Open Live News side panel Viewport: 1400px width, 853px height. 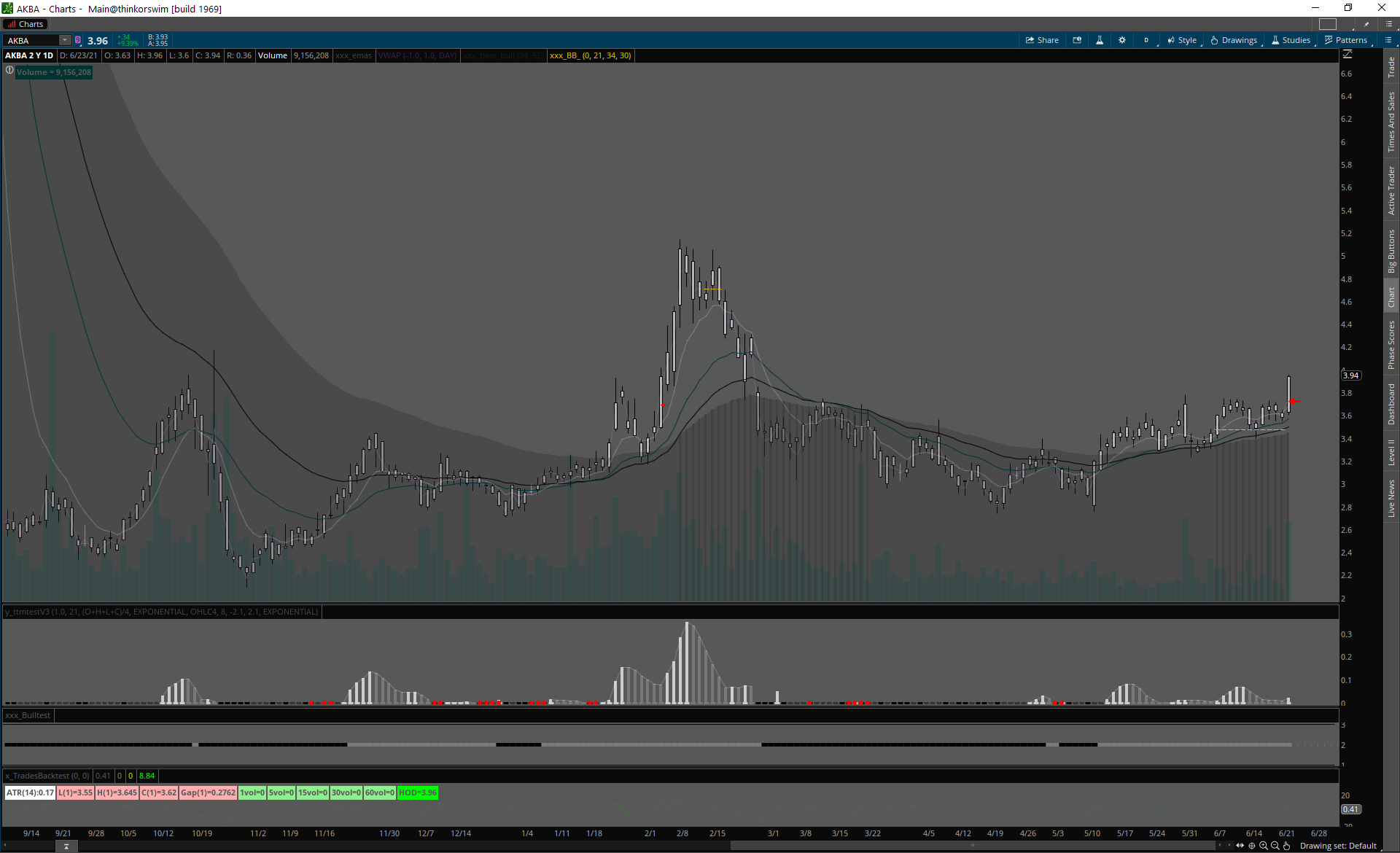1391,498
